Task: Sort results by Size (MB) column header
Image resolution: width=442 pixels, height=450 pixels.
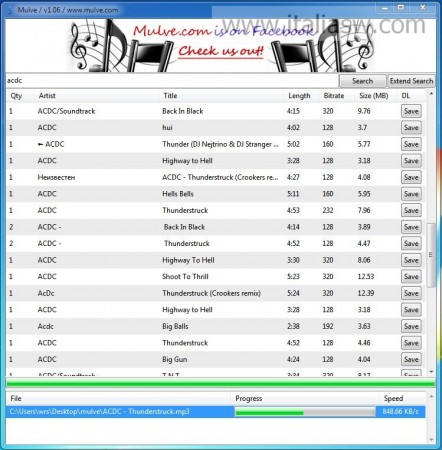Action: click(374, 96)
